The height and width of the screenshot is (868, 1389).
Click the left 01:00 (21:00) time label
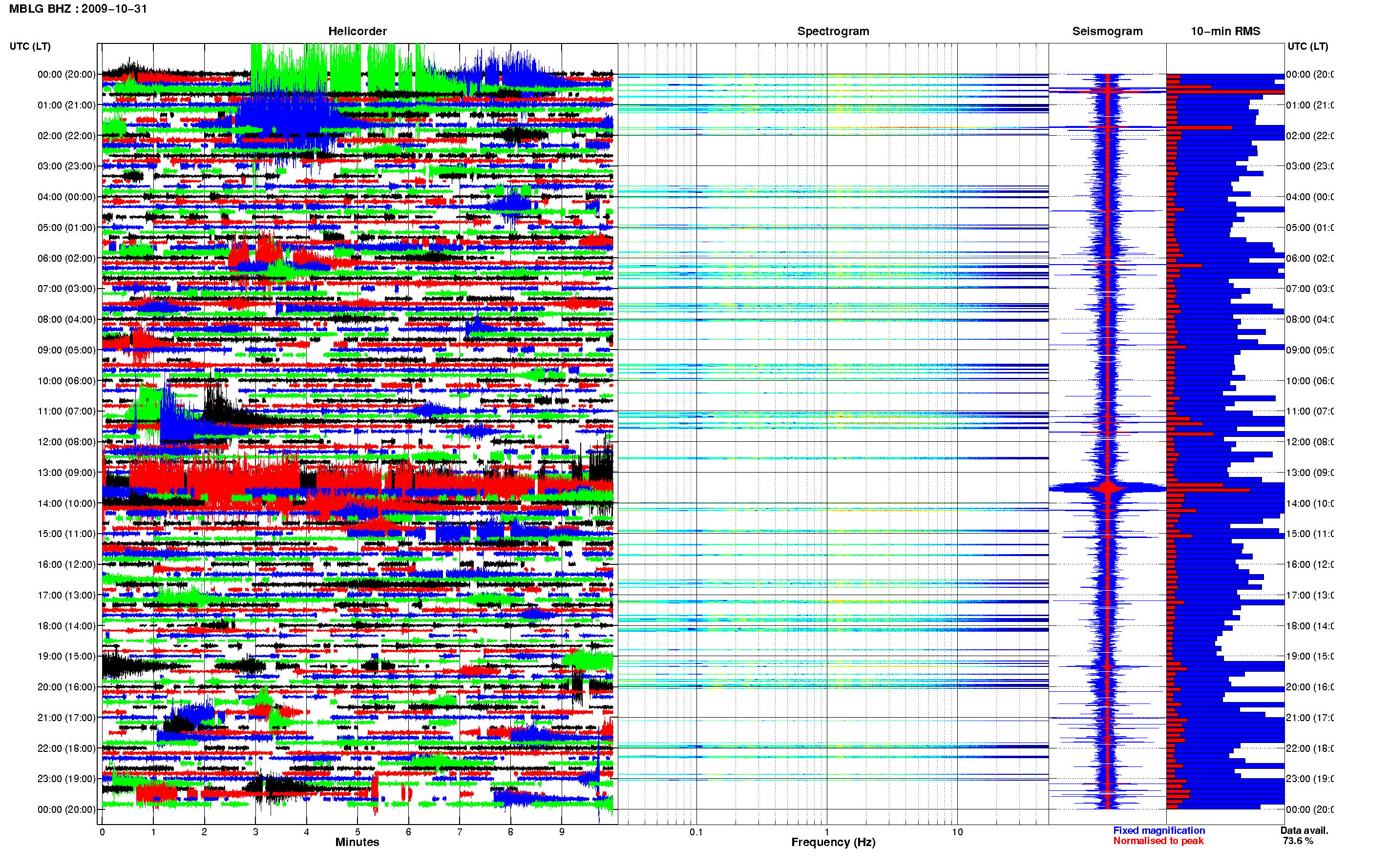point(66,105)
